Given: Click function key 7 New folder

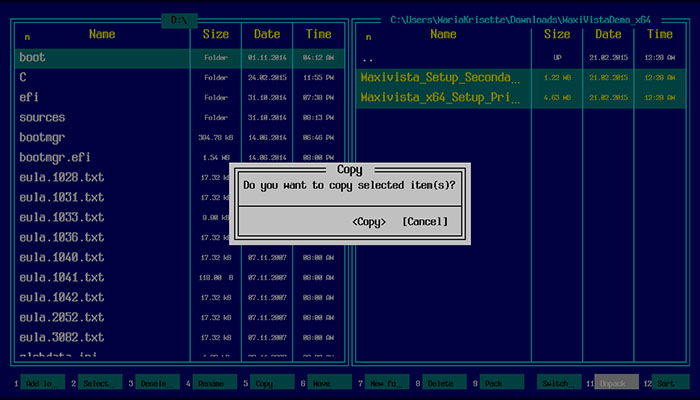Looking at the screenshot, I should 387,383.
